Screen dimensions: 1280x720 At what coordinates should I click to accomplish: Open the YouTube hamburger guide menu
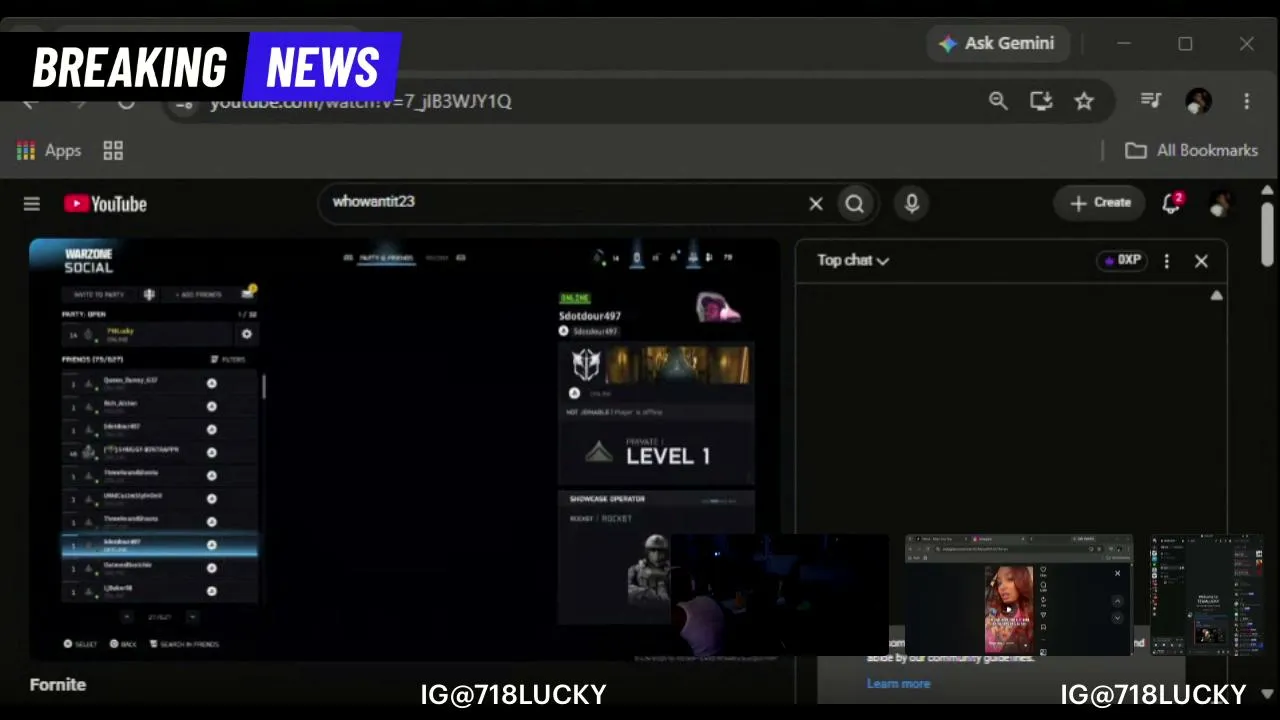pyautogui.click(x=32, y=204)
